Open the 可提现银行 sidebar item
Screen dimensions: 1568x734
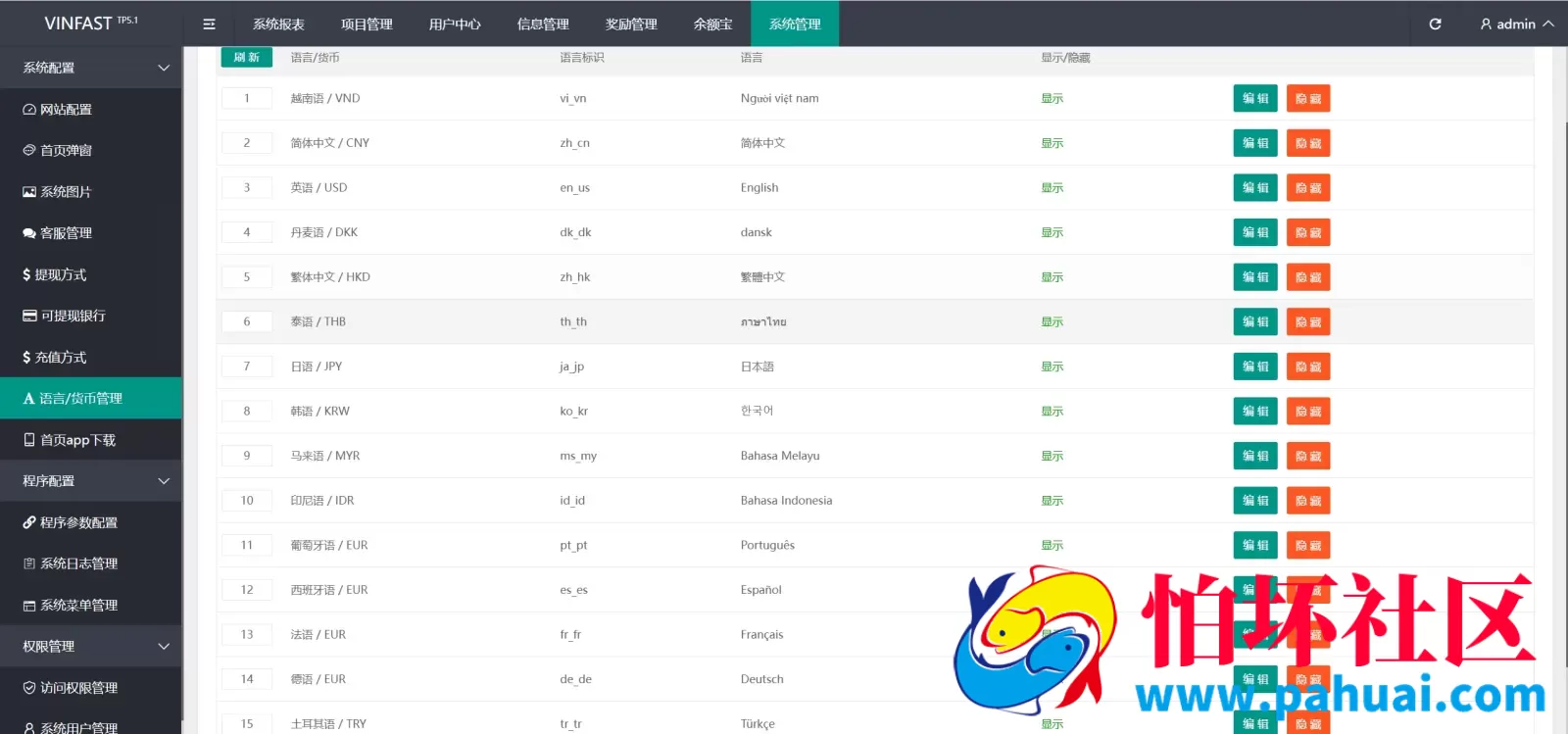91,316
